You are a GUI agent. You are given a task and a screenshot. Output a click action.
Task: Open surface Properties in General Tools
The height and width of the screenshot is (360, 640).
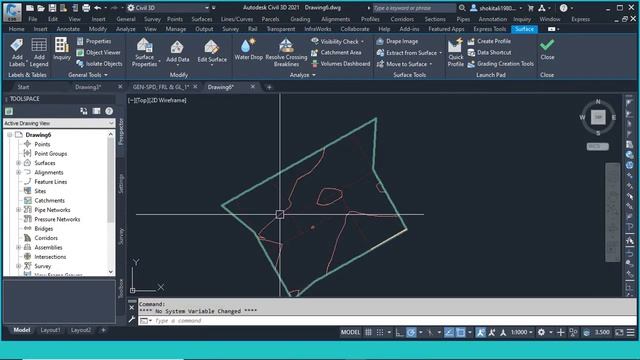(x=94, y=41)
